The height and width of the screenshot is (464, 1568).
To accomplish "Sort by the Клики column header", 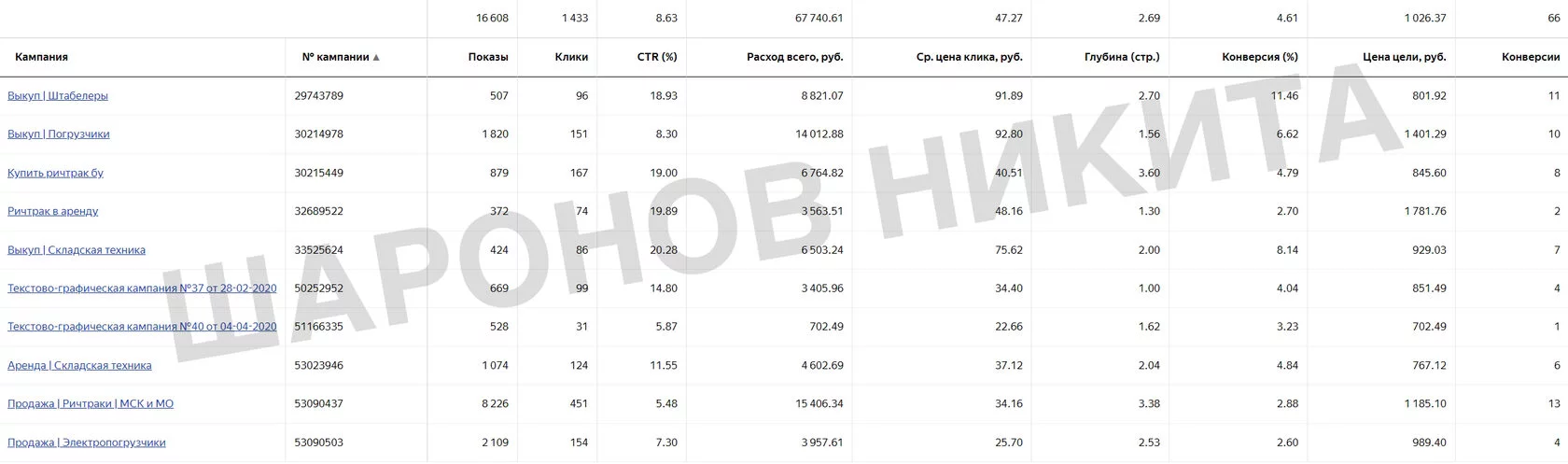I will tap(571, 57).
